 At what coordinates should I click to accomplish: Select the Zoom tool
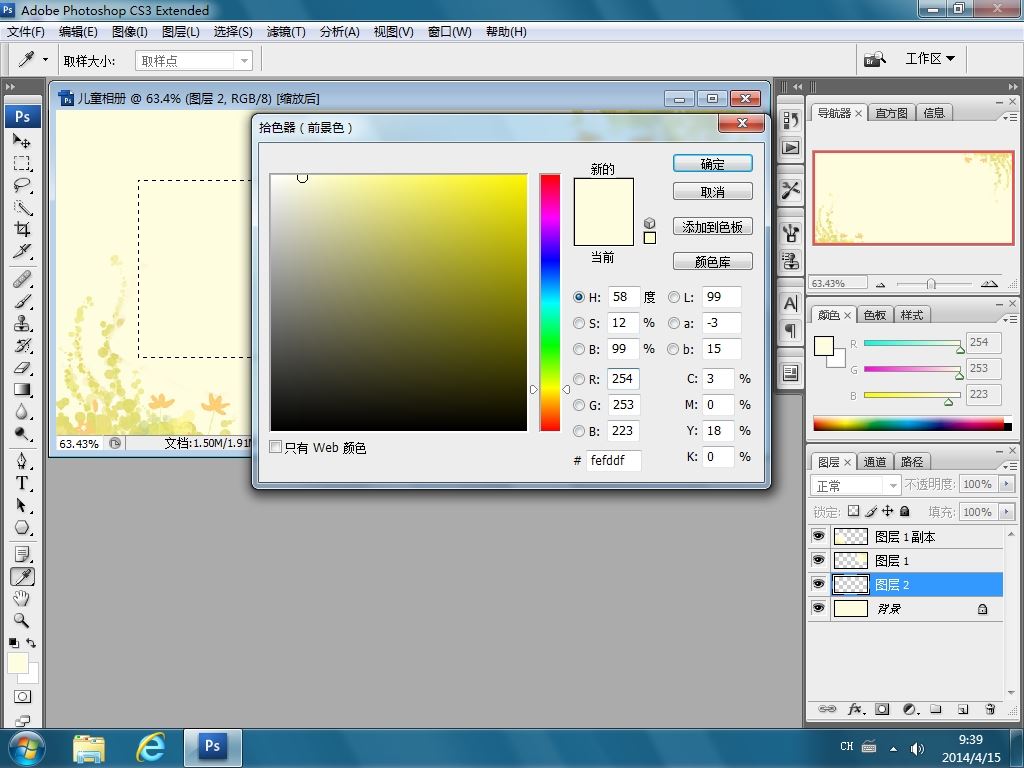22,620
